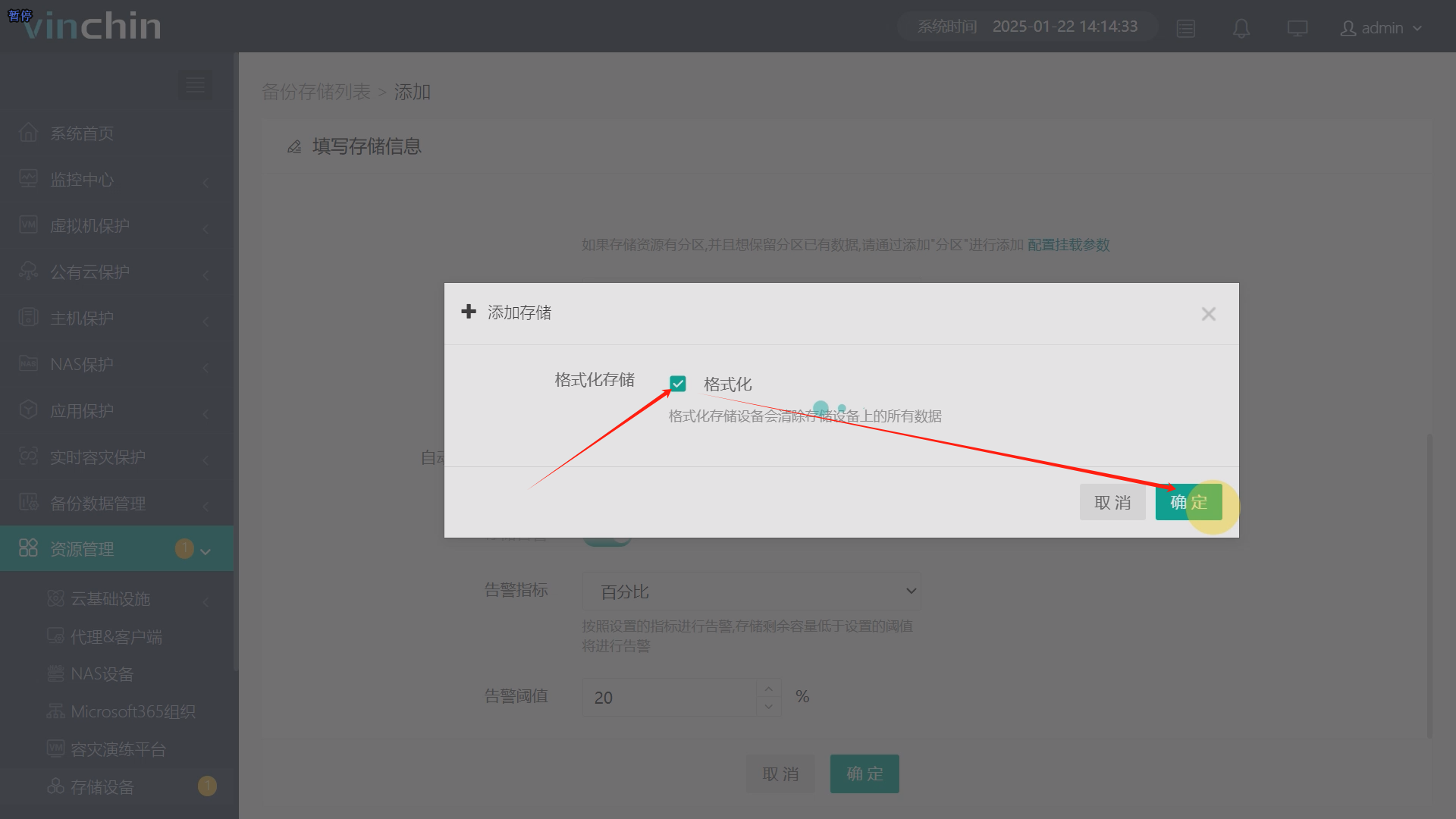
Task: Uncheck the 格式化 checkbox
Action: (678, 384)
